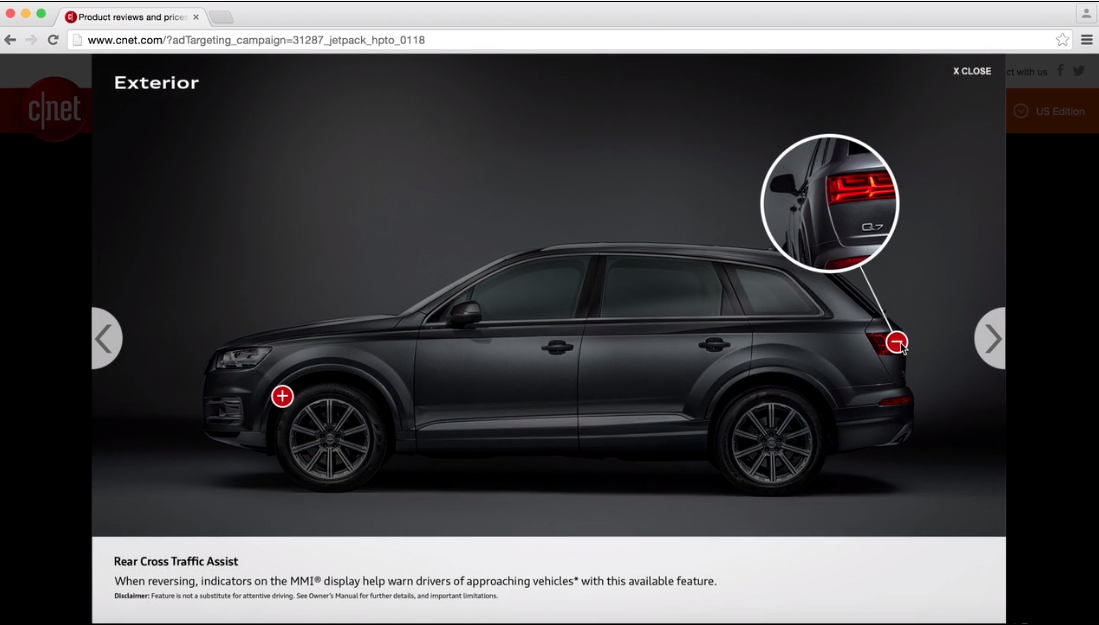Select the Product reviews and prices tab
The width and height of the screenshot is (1099, 625).
[x=130, y=17]
